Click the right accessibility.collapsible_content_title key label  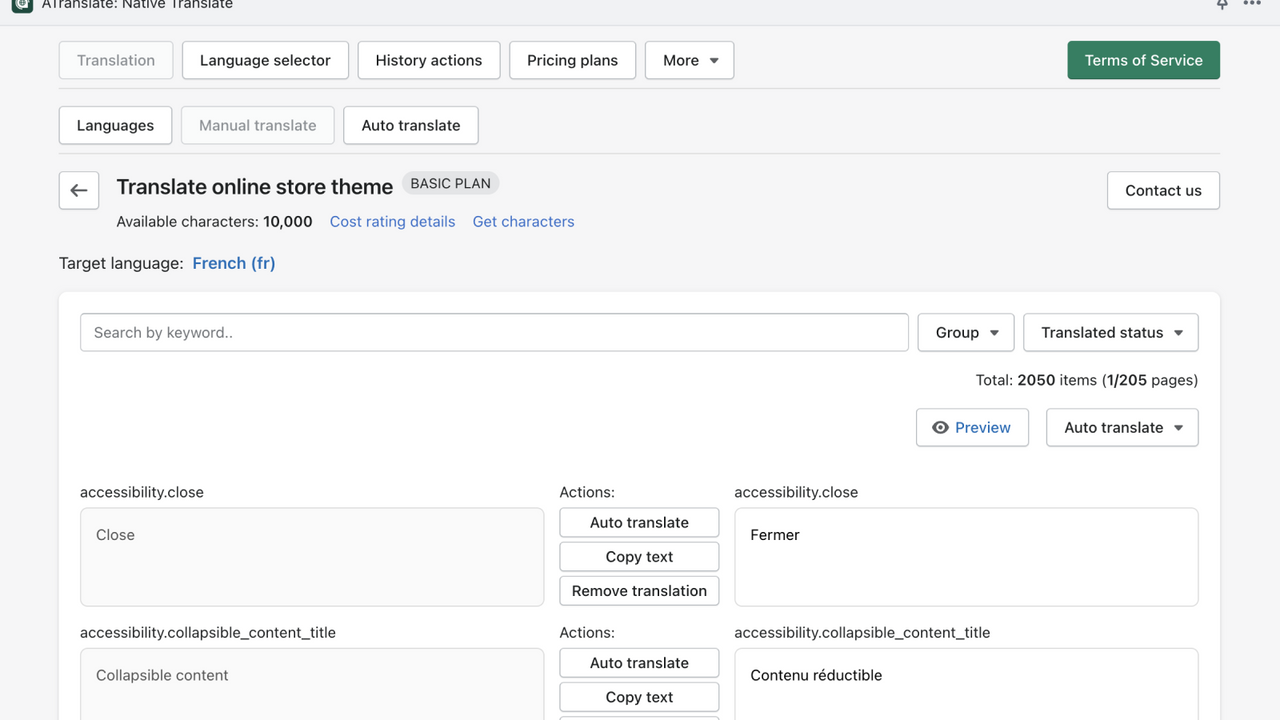click(862, 632)
